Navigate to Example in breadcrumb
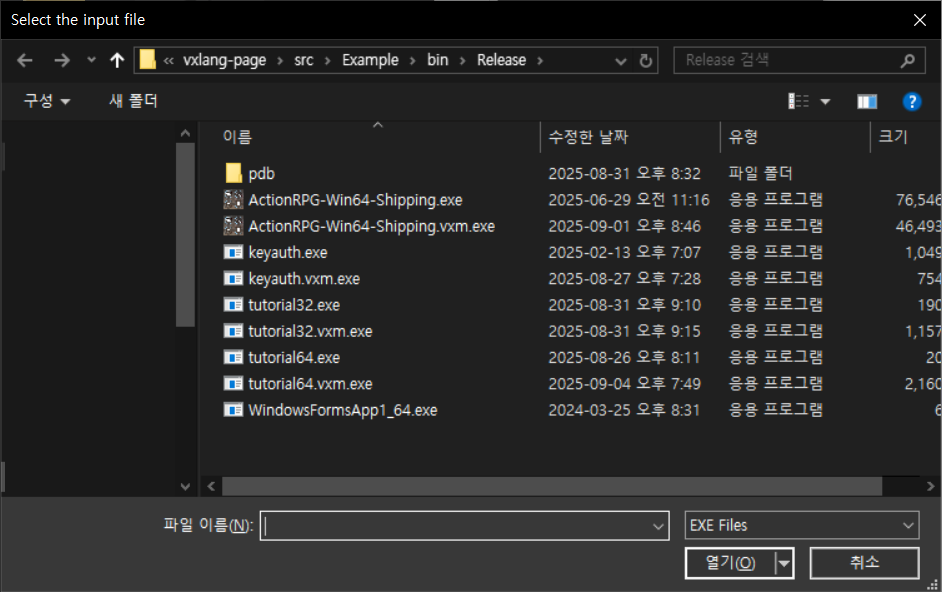Image resolution: width=942 pixels, height=592 pixels. pos(370,60)
